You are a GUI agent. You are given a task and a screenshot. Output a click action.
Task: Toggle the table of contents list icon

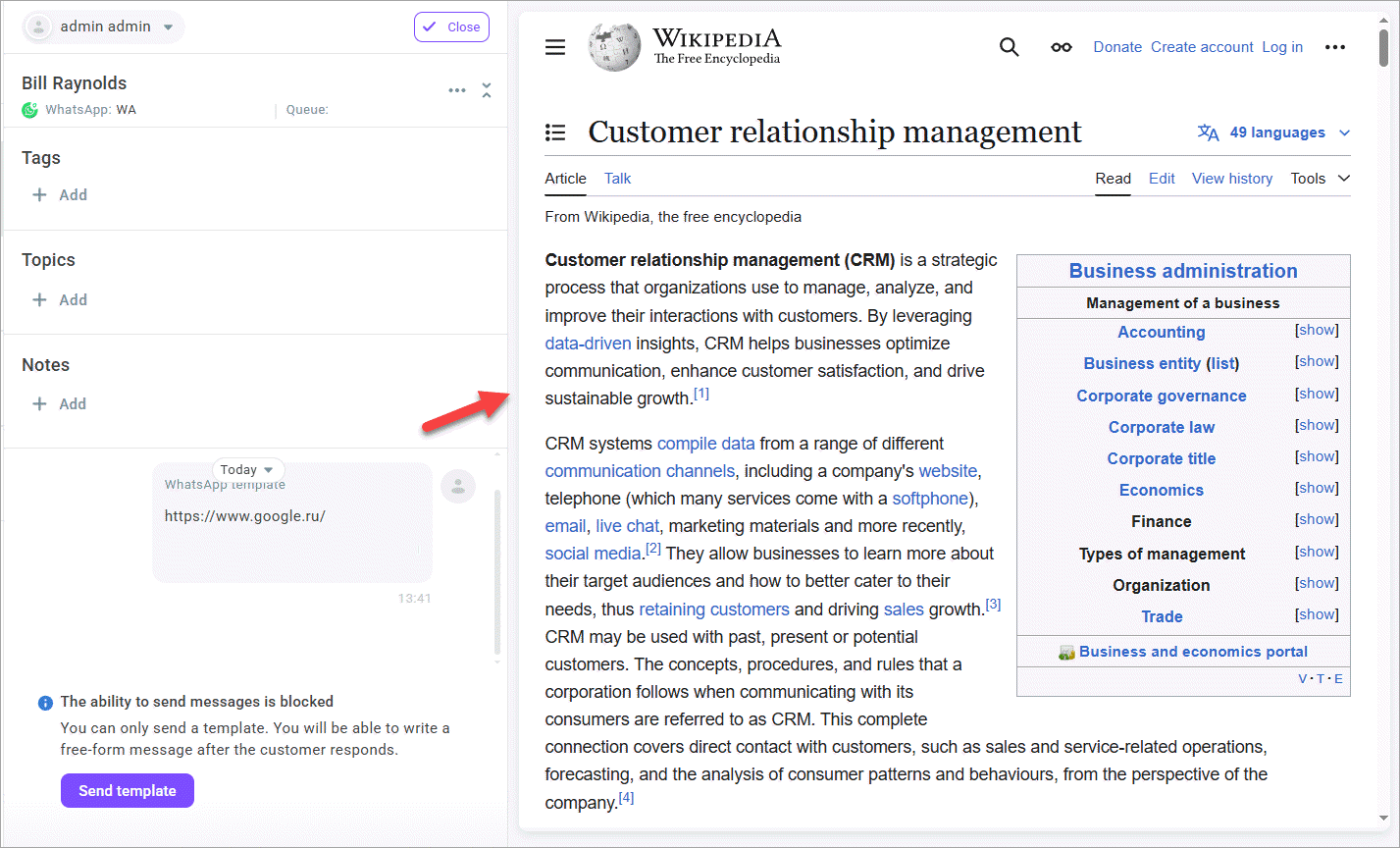(555, 132)
